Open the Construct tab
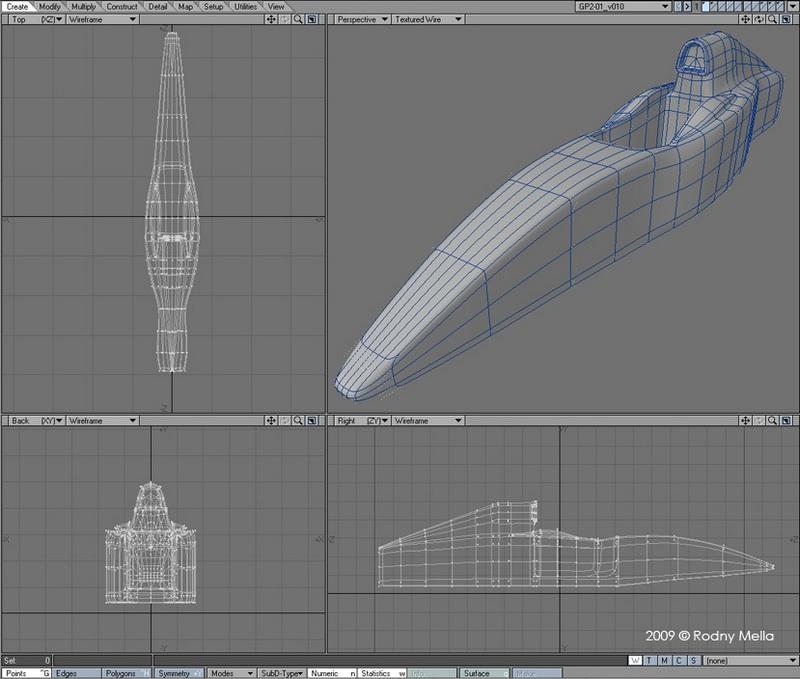Image resolution: width=800 pixels, height=679 pixels. (x=122, y=6)
